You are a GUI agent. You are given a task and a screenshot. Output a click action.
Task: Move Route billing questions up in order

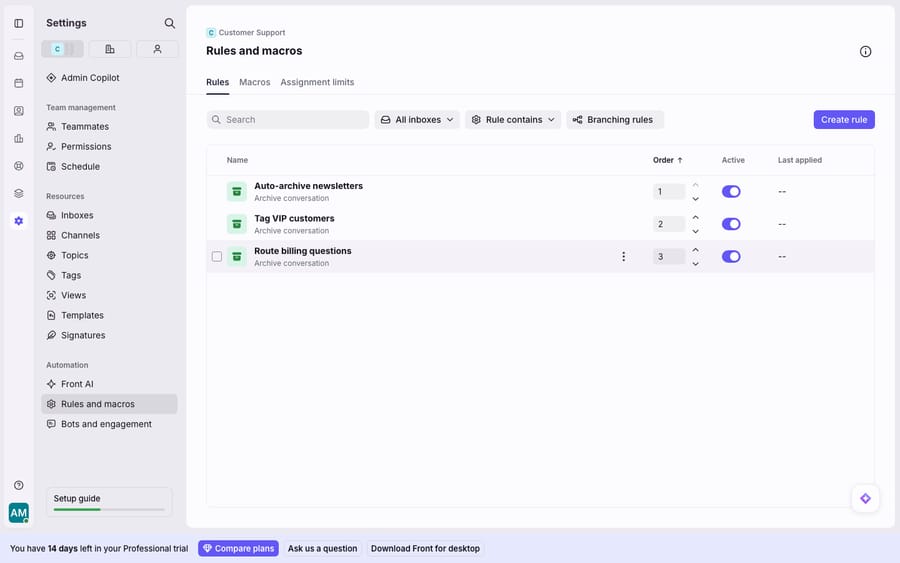pyautogui.click(x=695, y=250)
